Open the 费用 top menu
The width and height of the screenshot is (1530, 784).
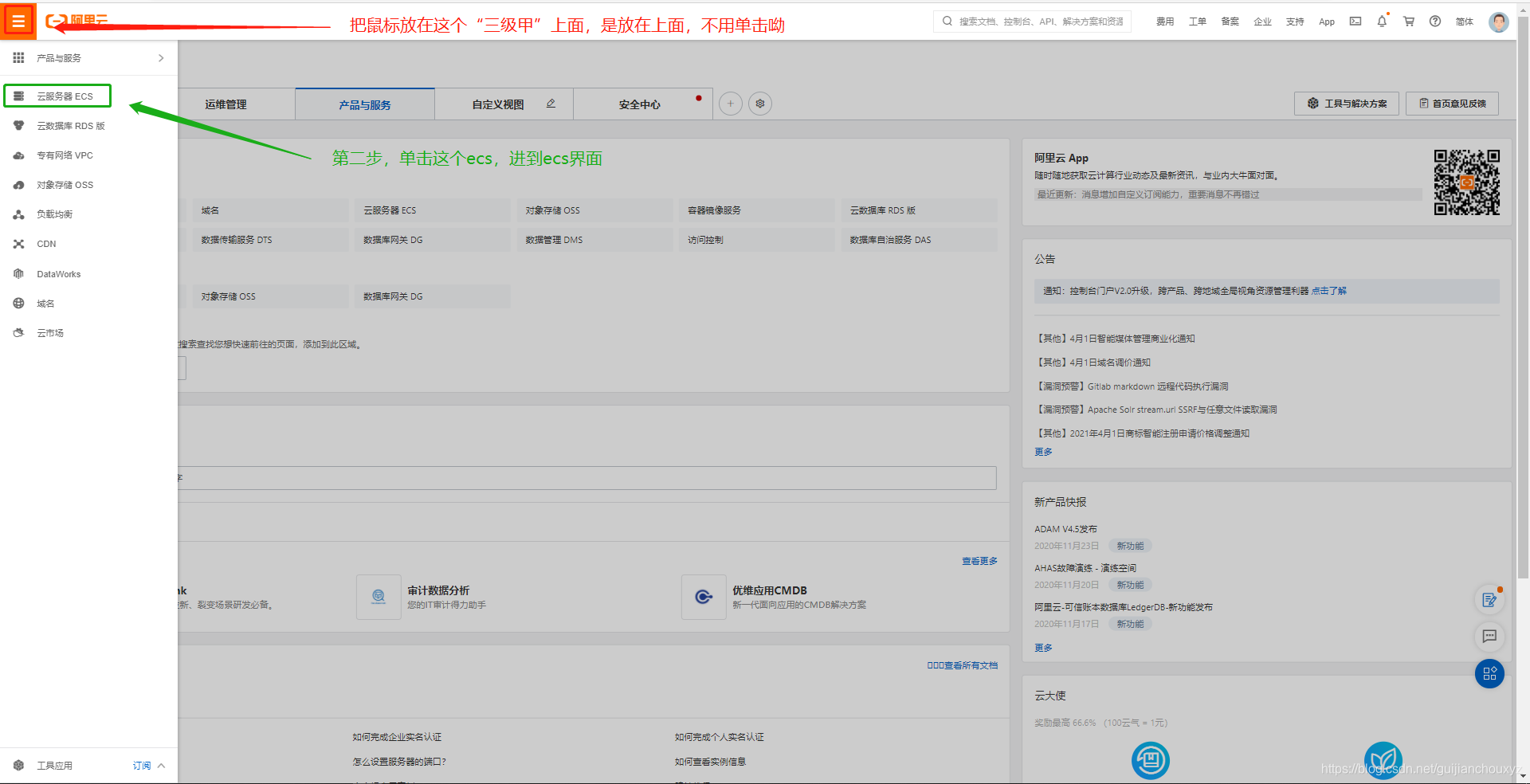[x=1165, y=22]
